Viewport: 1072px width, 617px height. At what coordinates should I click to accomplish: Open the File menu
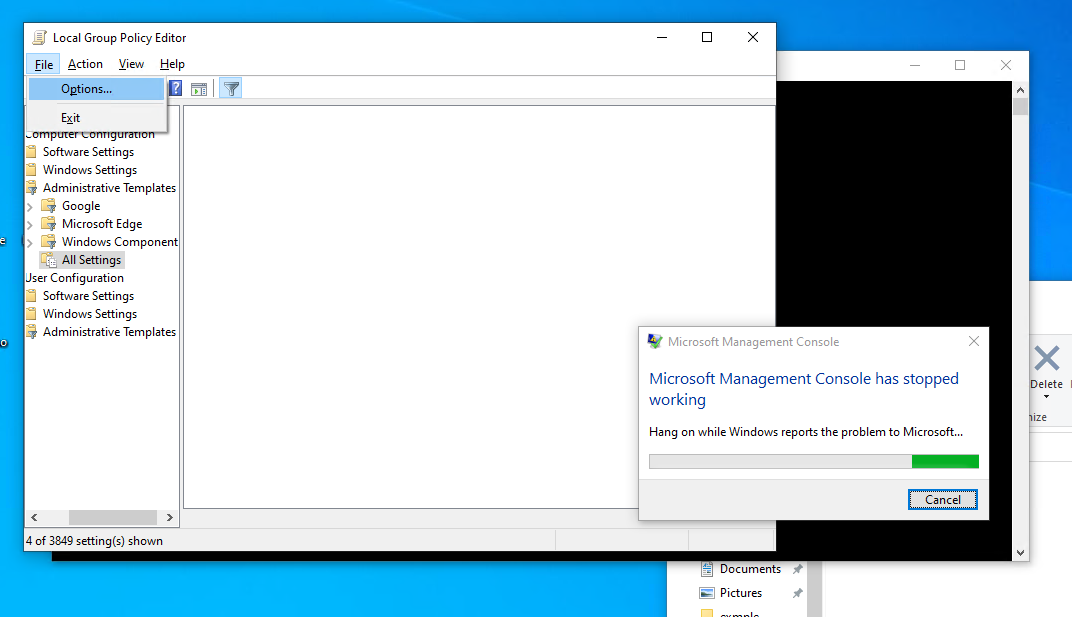pos(44,64)
